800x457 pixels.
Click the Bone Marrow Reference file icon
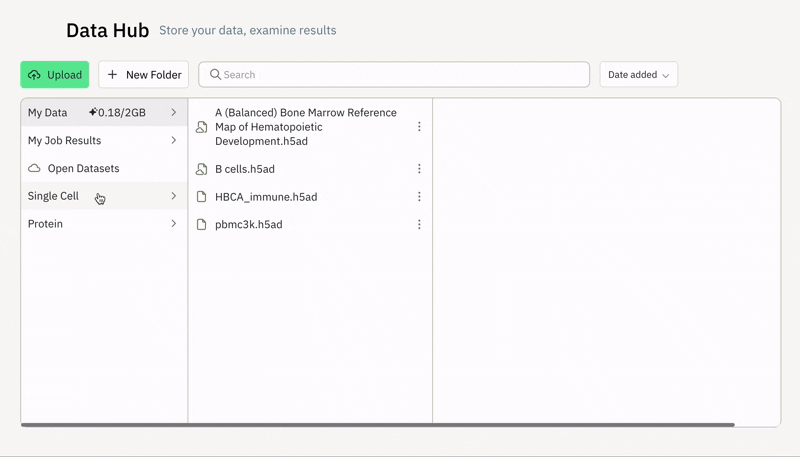pos(202,127)
